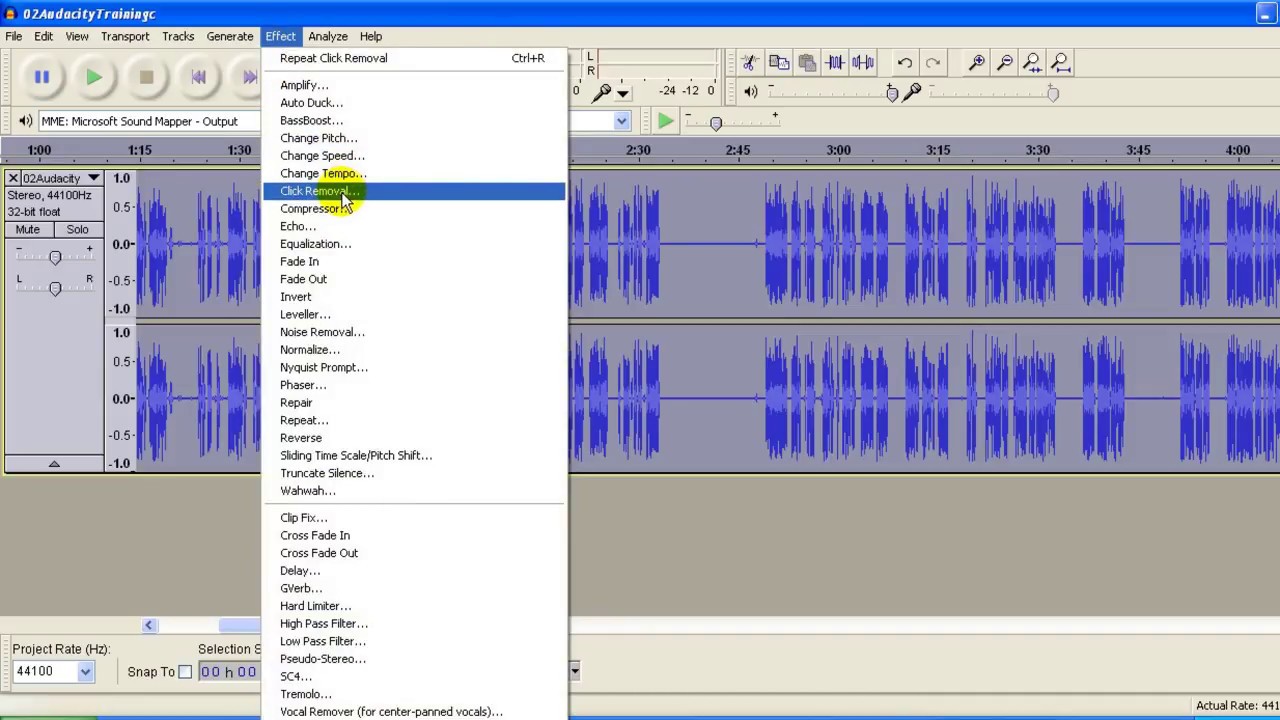1280x720 pixels.
Task: Adjust the track gain slider
Action: [55, 257]
